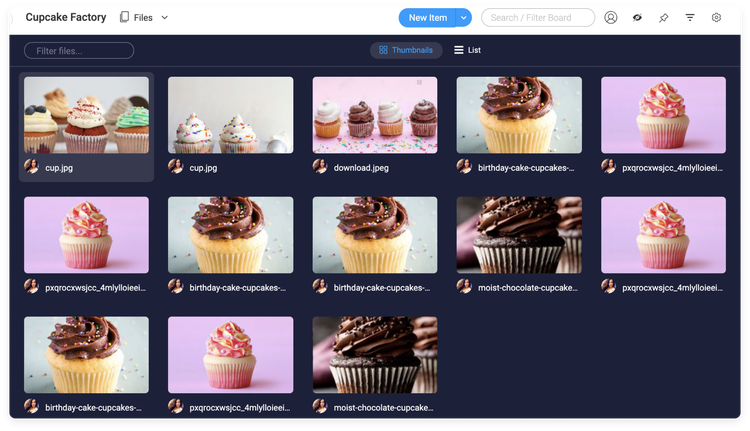Open the settings gear icon
The image size is (750, 431).
[716, 18]
